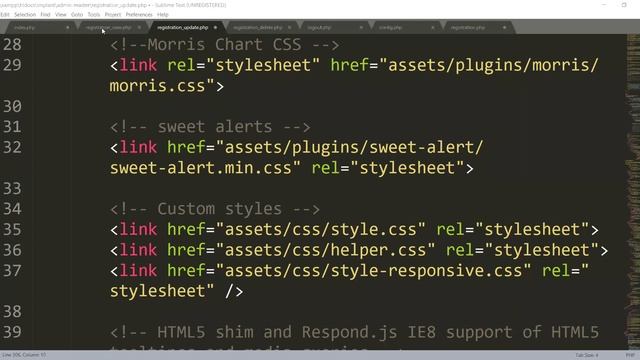Click the "assets/plugins/morris/" href value
Viewport: 640px width, 360px height.
[x=489, y=65]
